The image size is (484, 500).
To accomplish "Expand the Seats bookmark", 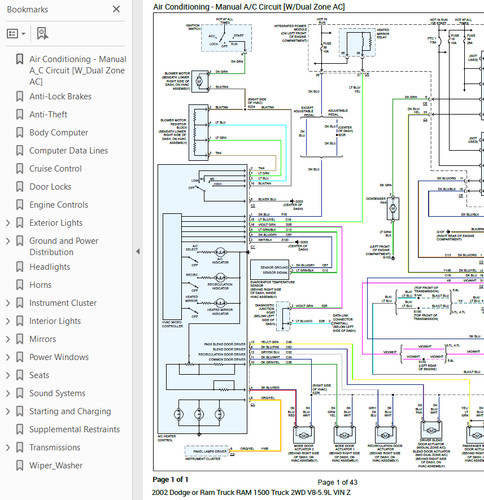I will pos(8,375).
